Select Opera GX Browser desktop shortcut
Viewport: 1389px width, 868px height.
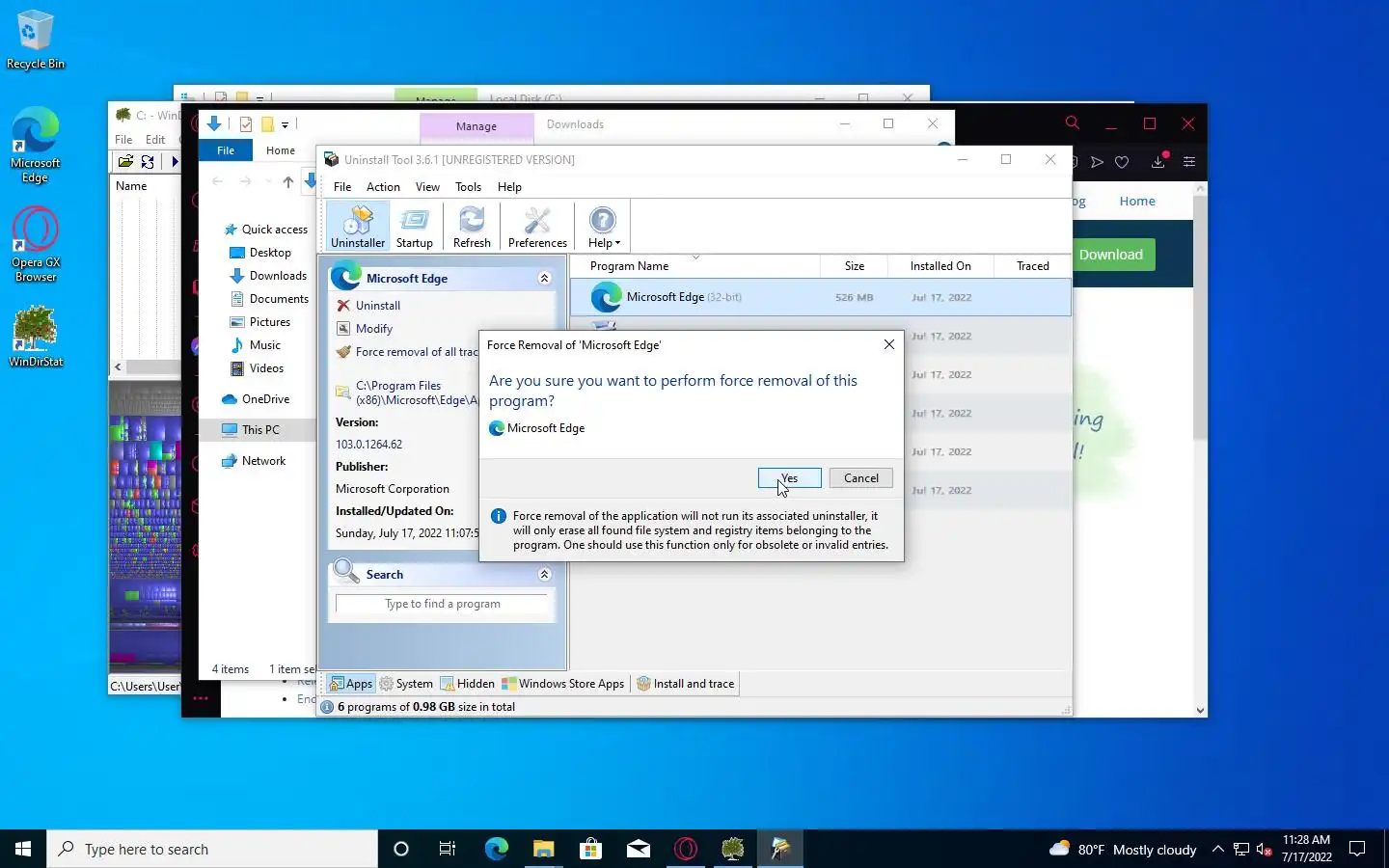(x=36, y=245)
